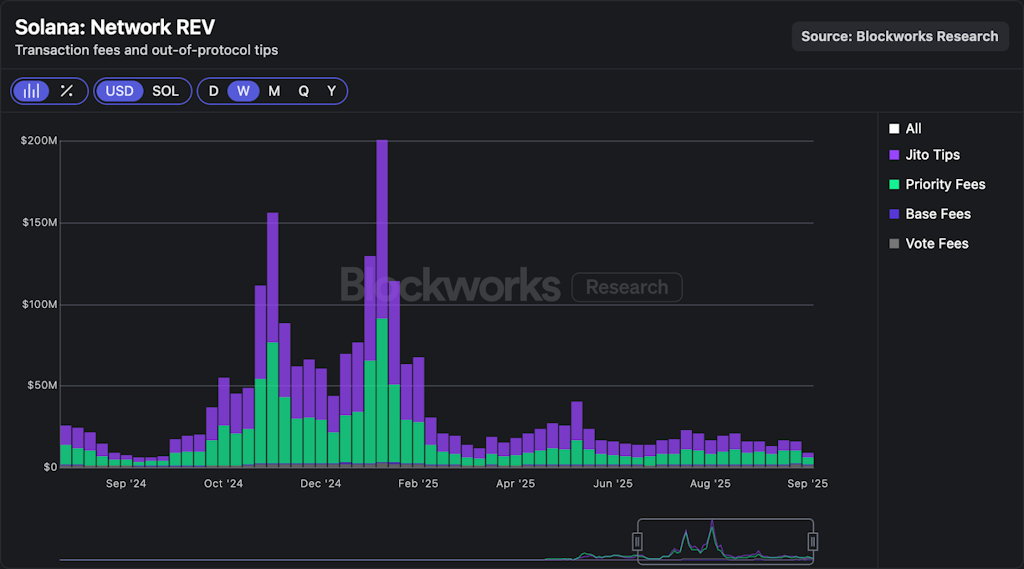1024x569 pixels.
Task: Select daily (D) interval
Action: point(213,91)
